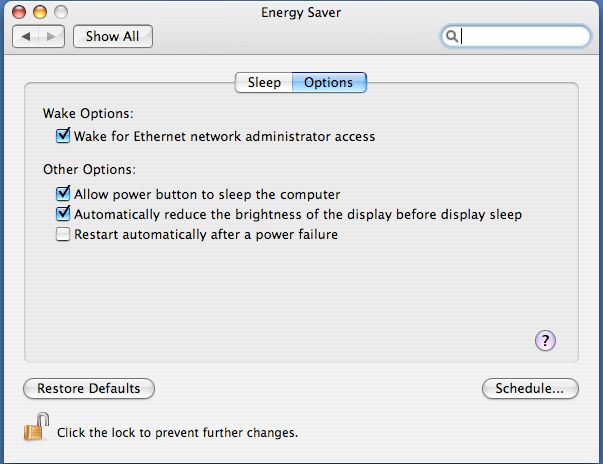603x464 pixels.
Task: Enable Restart automatically after a power failure
Action: [x=64, y=235]
